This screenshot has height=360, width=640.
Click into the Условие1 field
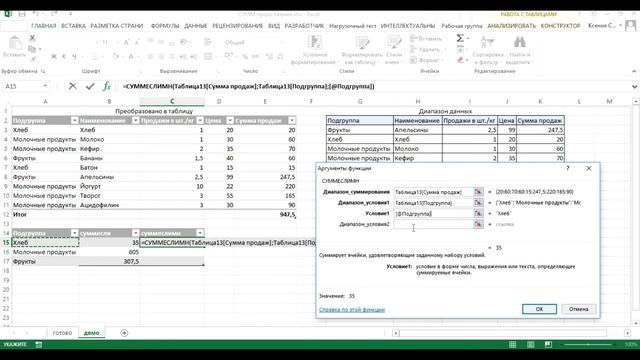433,213
